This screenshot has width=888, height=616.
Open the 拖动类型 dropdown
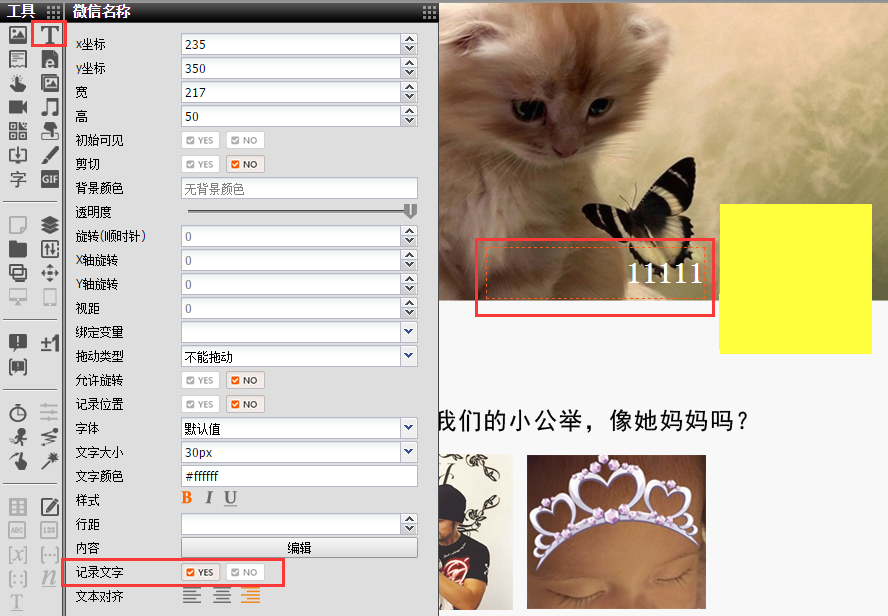(409, 356)
